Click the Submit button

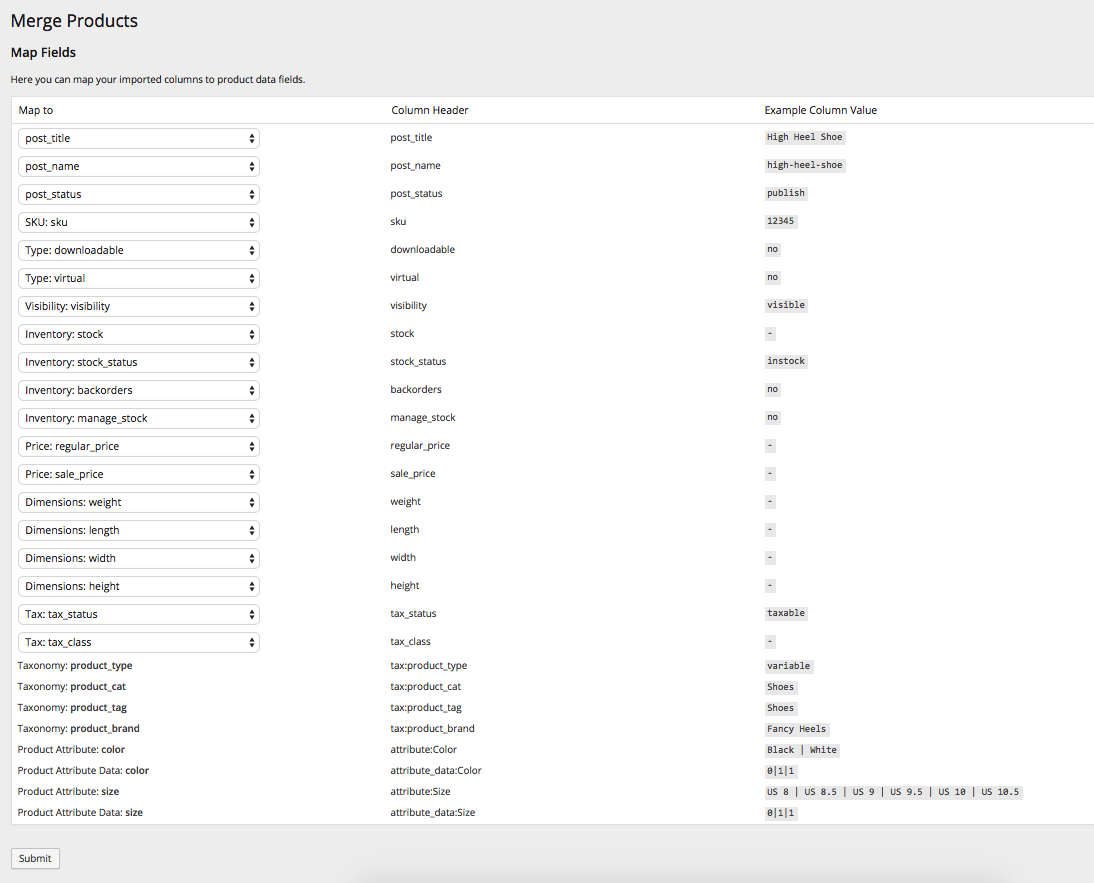tap(35, 858)
